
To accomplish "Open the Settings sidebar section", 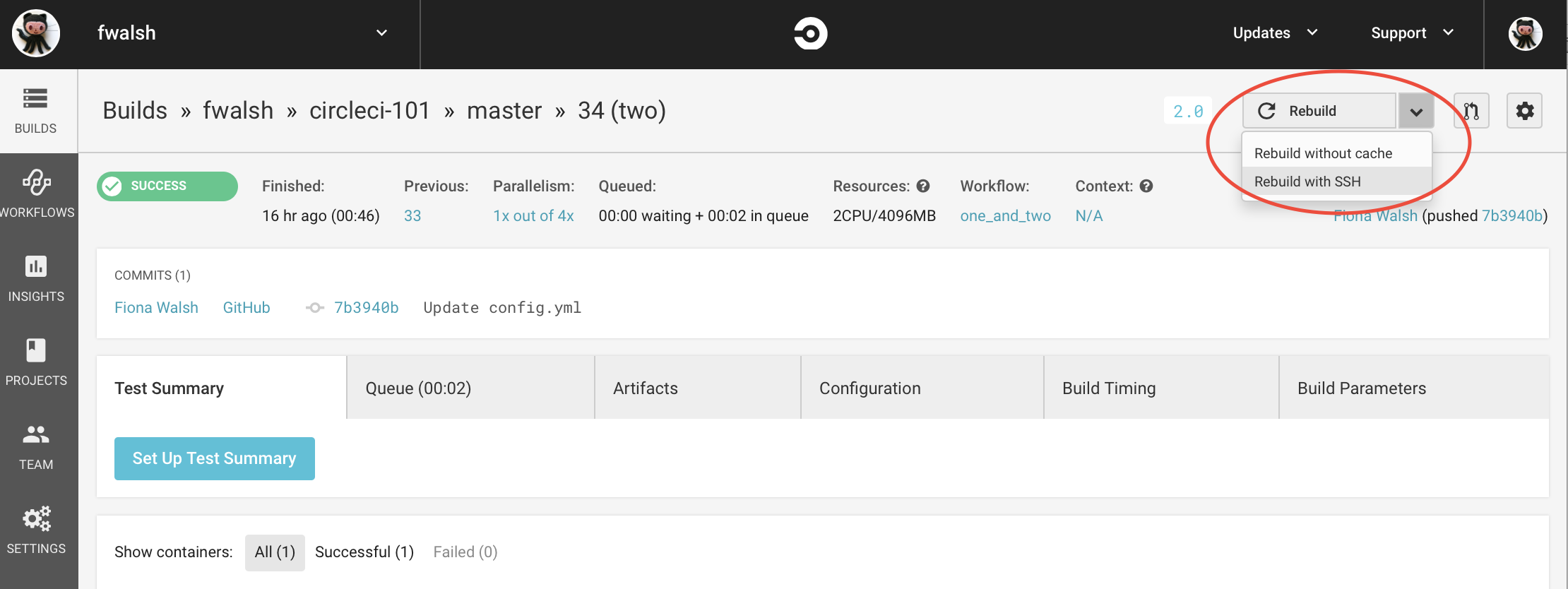I will pyautogui.click(x=36, y=530).
